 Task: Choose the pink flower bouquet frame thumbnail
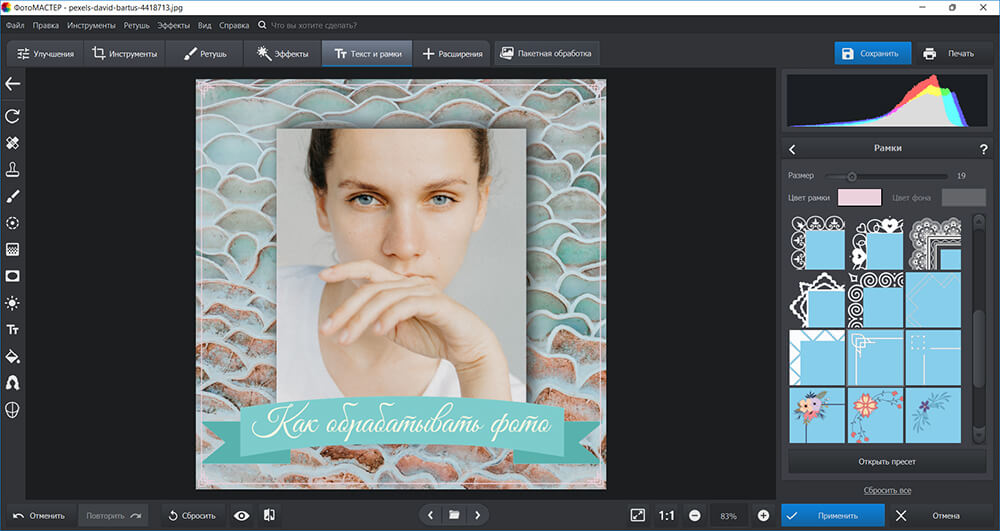tap(816, 416)
